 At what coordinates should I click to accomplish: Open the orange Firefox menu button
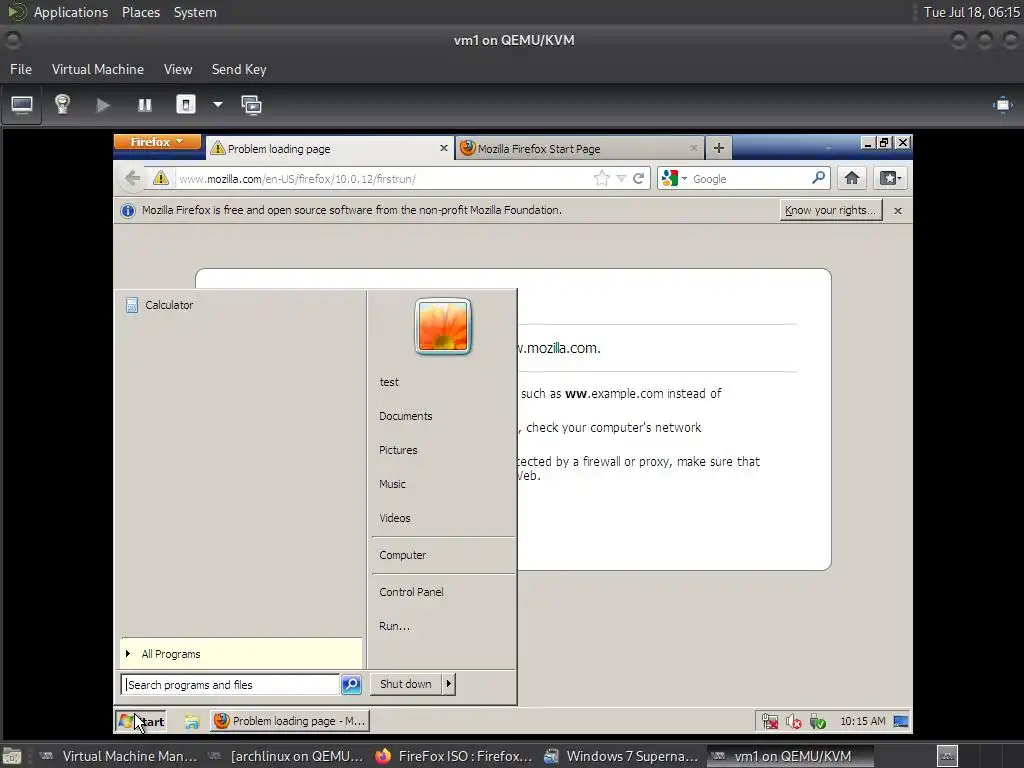pos(157,142)
